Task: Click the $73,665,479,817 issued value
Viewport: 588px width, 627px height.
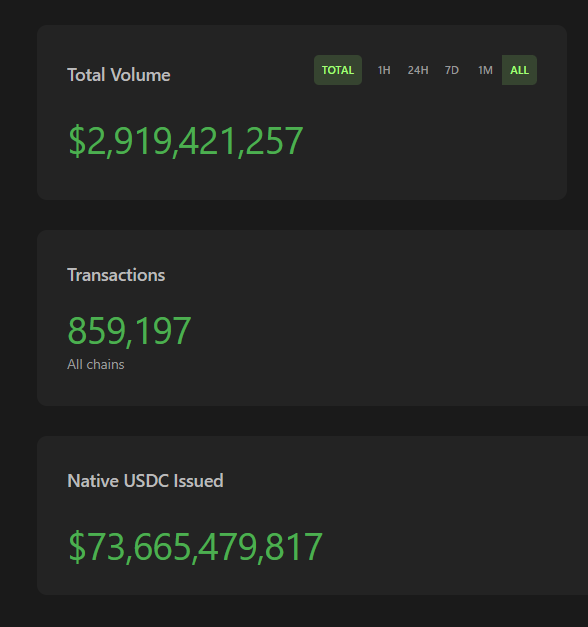Action: [195, 547]
